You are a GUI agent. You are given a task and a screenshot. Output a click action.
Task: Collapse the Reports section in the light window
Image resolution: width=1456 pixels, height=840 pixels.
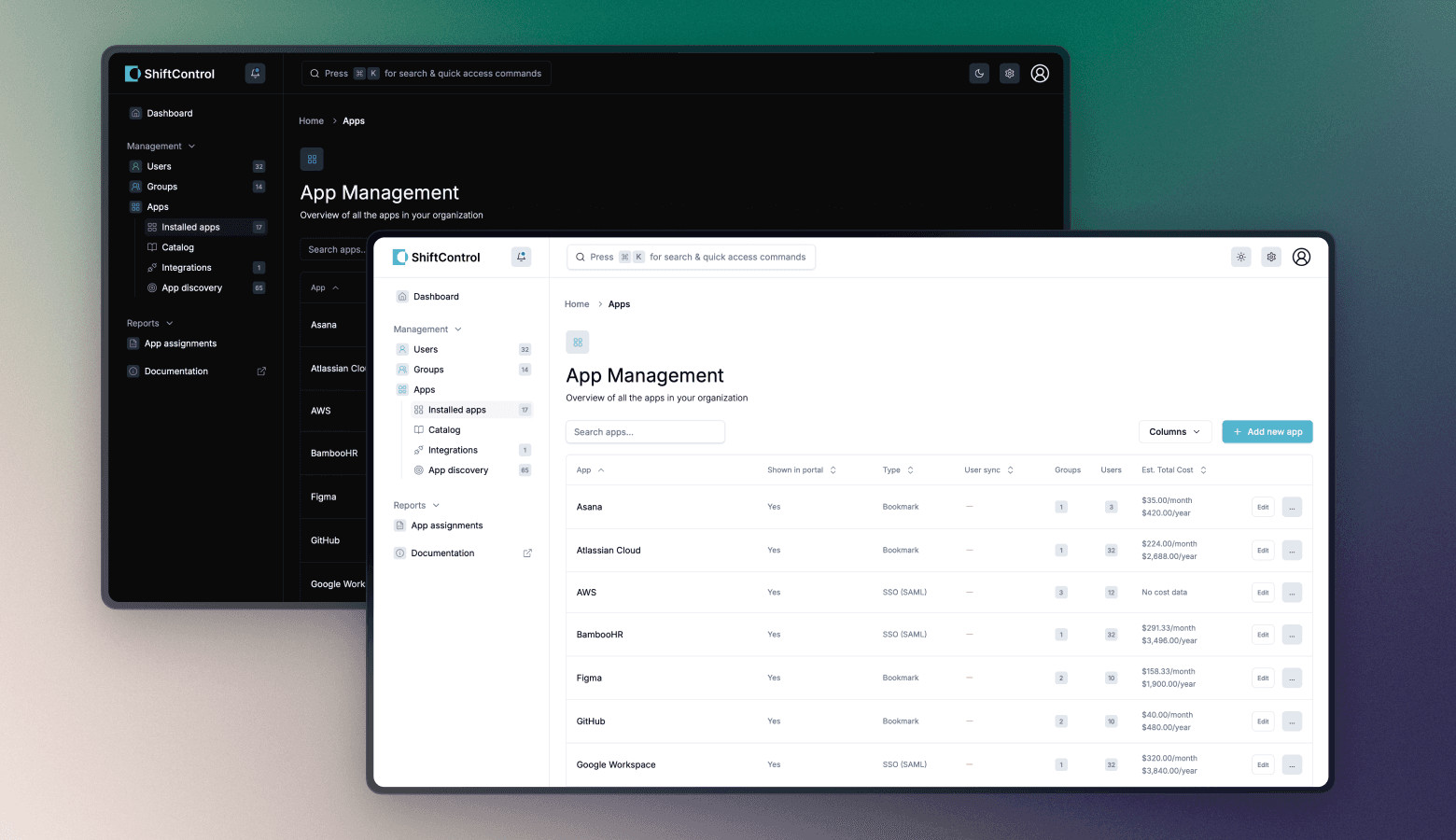click(x=416, y=506)
